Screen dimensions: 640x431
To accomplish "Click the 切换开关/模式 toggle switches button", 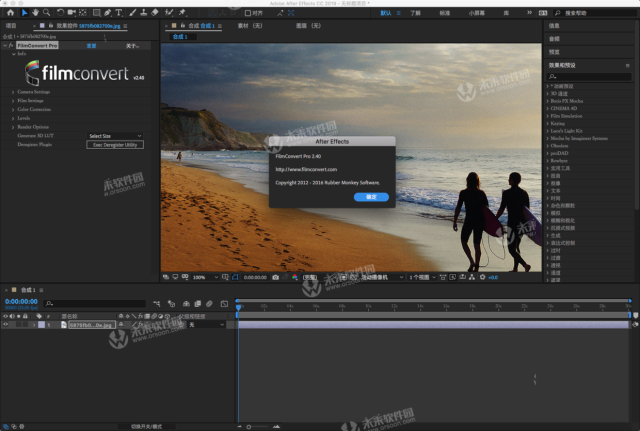I will pyautogui.click(x=146, y=427).
